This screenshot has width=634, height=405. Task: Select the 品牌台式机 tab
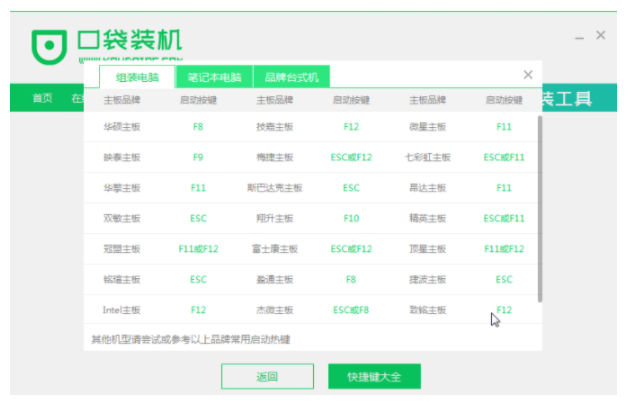[290, 77]
